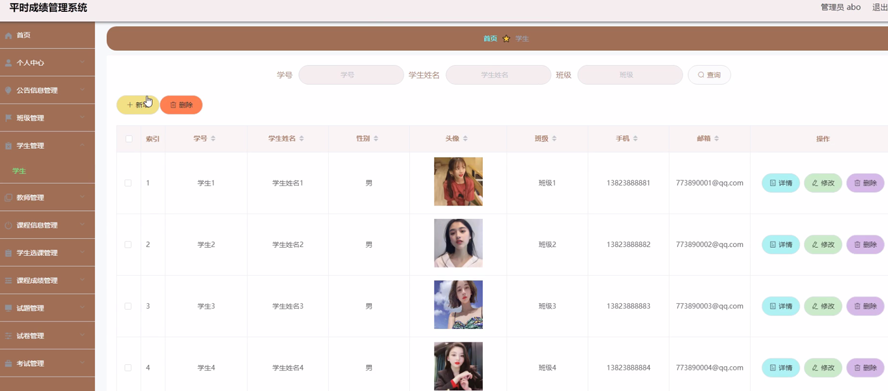The width and height of the screenshot is (888, 391).
Task: Click the document icon in 学生2 row 详情 button
Action: [772, 245]
